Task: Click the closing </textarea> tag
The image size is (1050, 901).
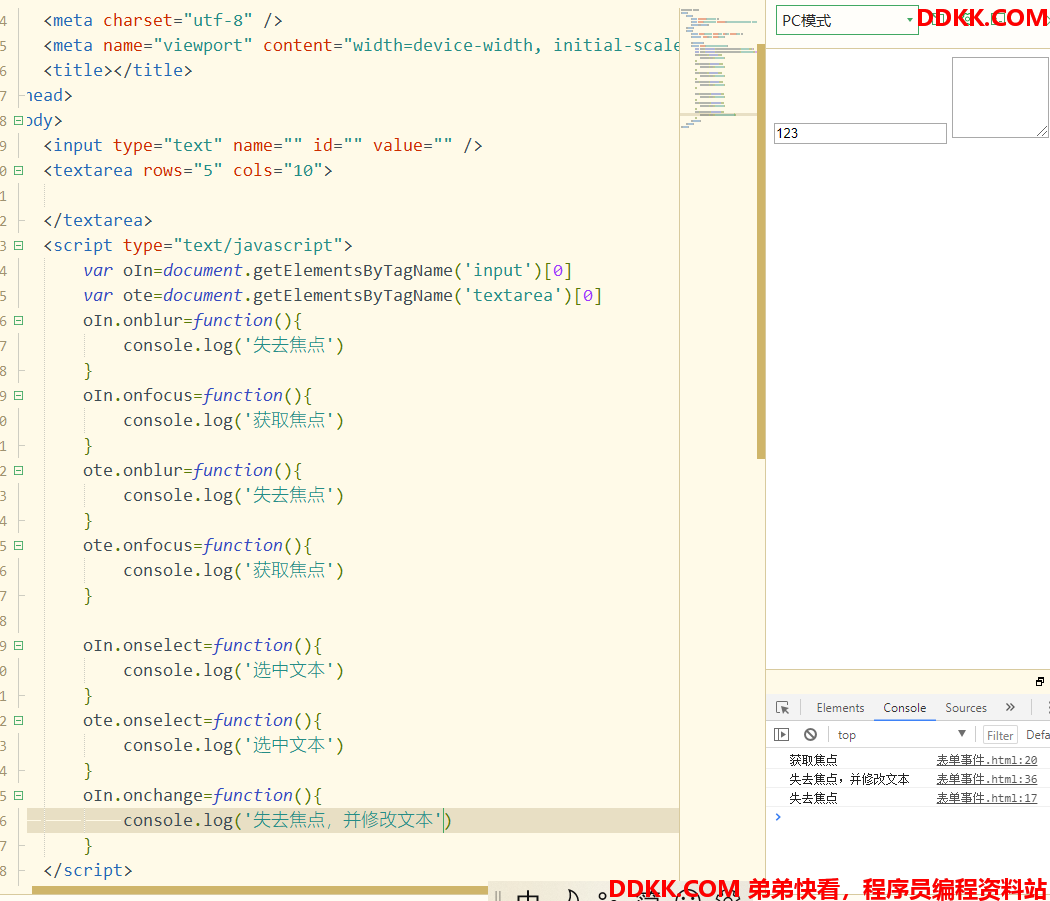Action: point(98,220)
